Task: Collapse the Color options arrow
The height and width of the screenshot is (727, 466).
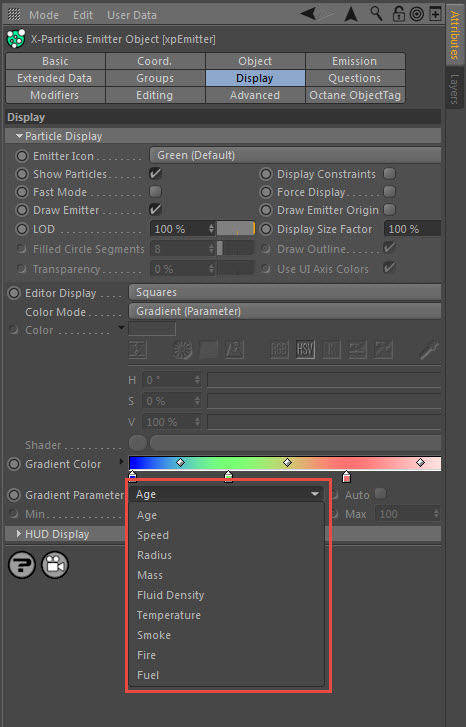Action: point(121,328)
